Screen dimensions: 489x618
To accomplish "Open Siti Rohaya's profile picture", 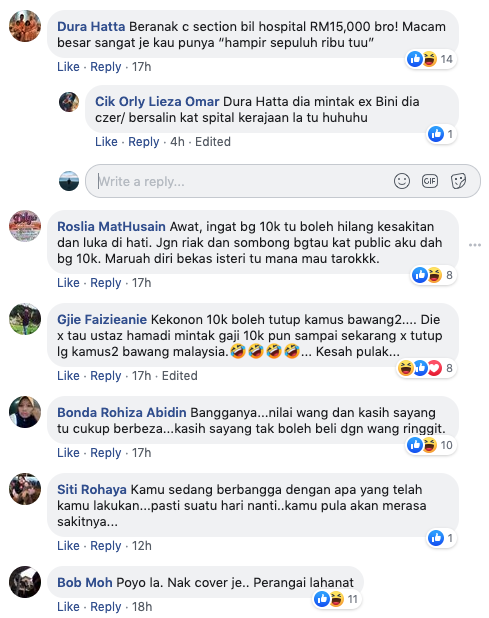I will pos(25,489).
